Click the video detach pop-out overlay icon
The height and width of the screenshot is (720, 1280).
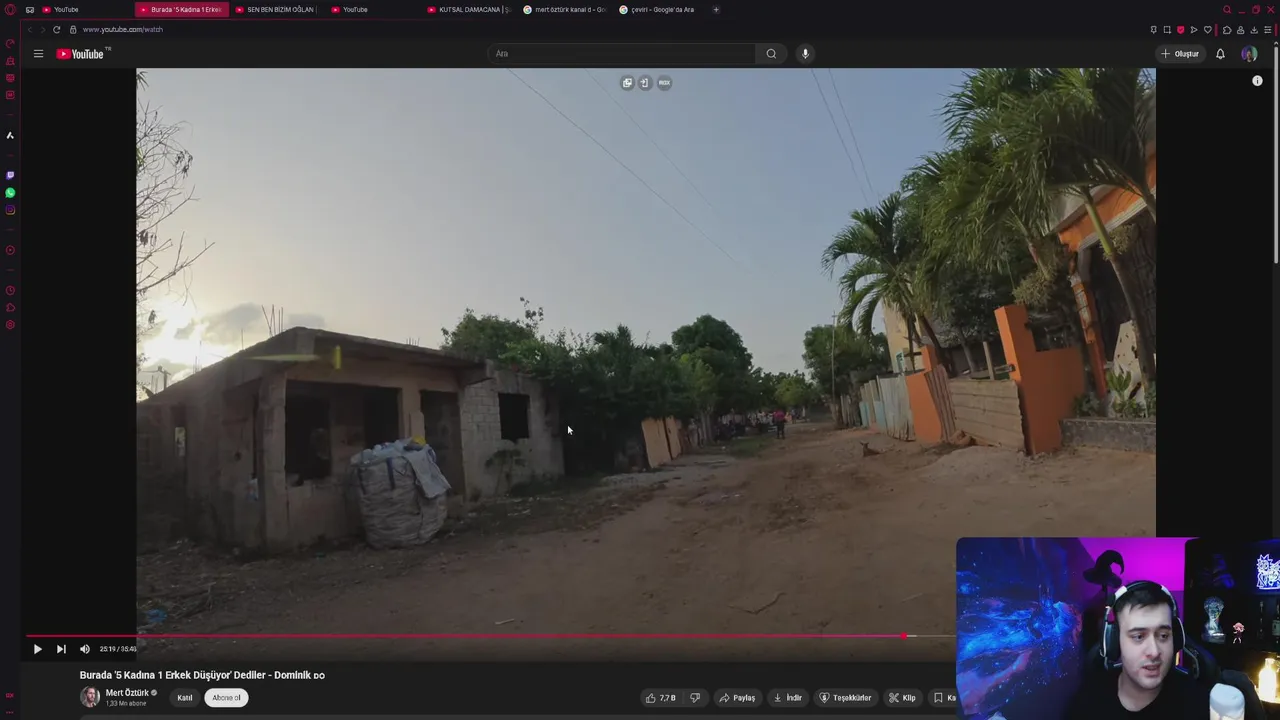coord(644,83)
